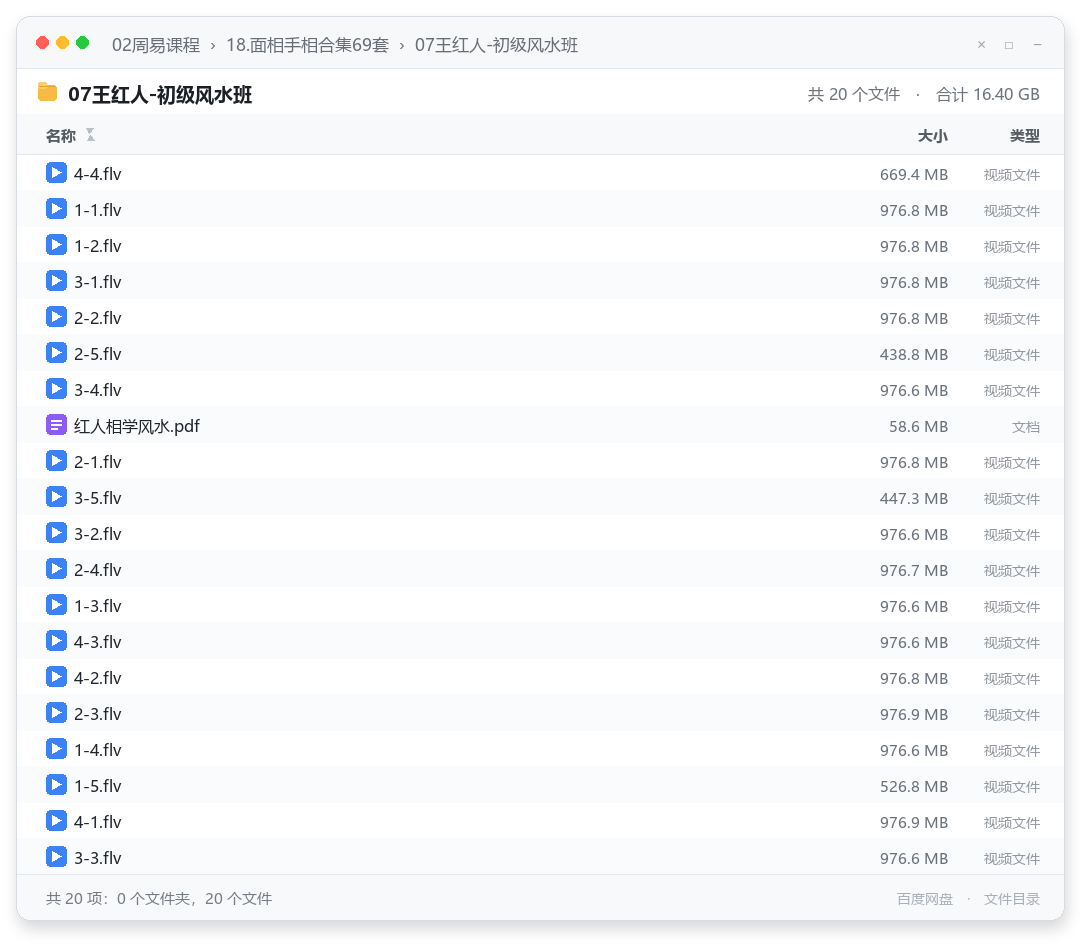Select the file name 1-5.flv

(98, 786)
